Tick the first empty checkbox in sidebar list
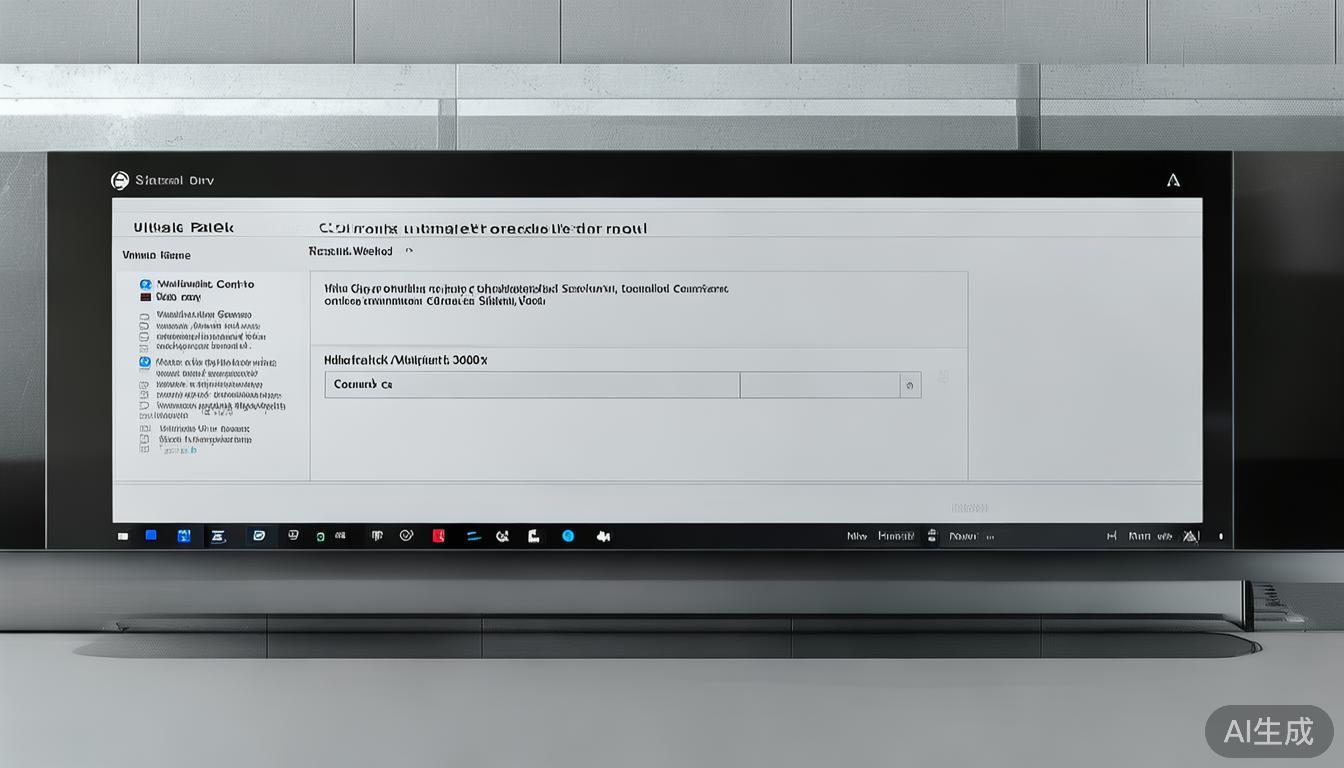The height and width of the screenshot is (768, 1344). 145,318
